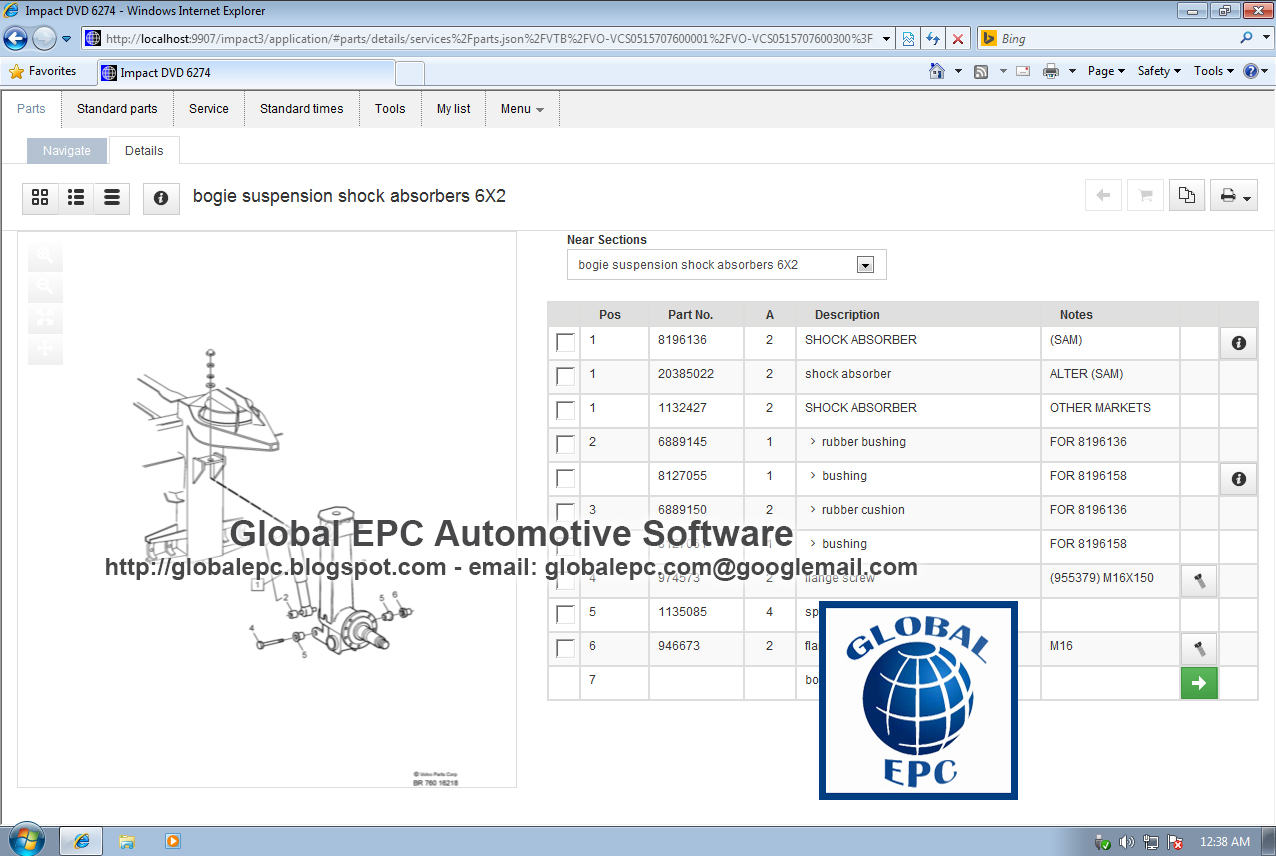Viewport: 1276px width, 856px height.
Task: Click the wrench icon on the flange screw row
Action: tap(1199, 580)
